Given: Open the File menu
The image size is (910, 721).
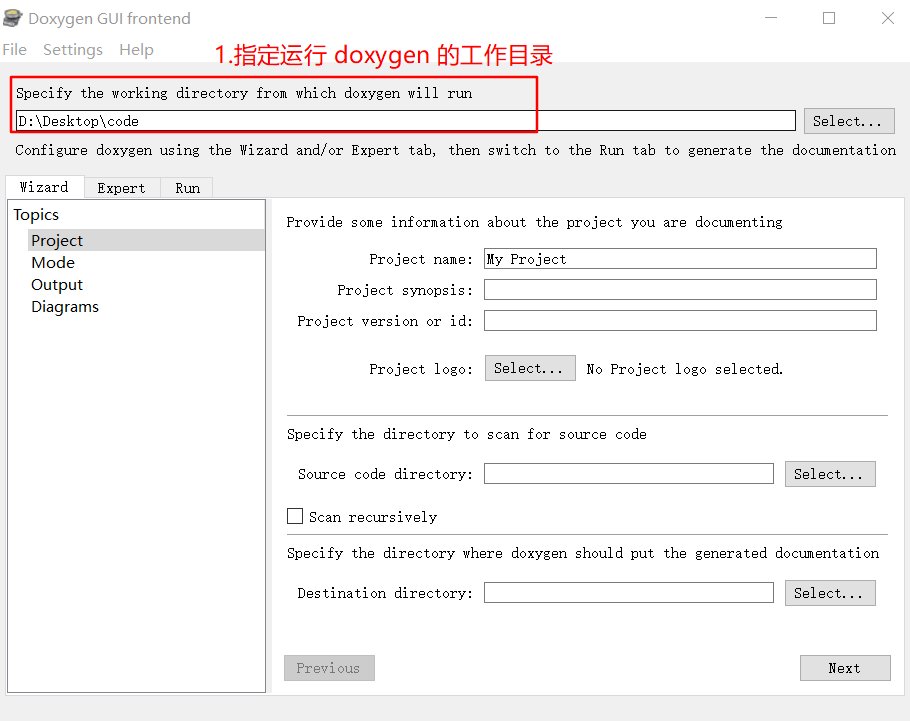Looking at the screenshot, I should tap(15, 50).
